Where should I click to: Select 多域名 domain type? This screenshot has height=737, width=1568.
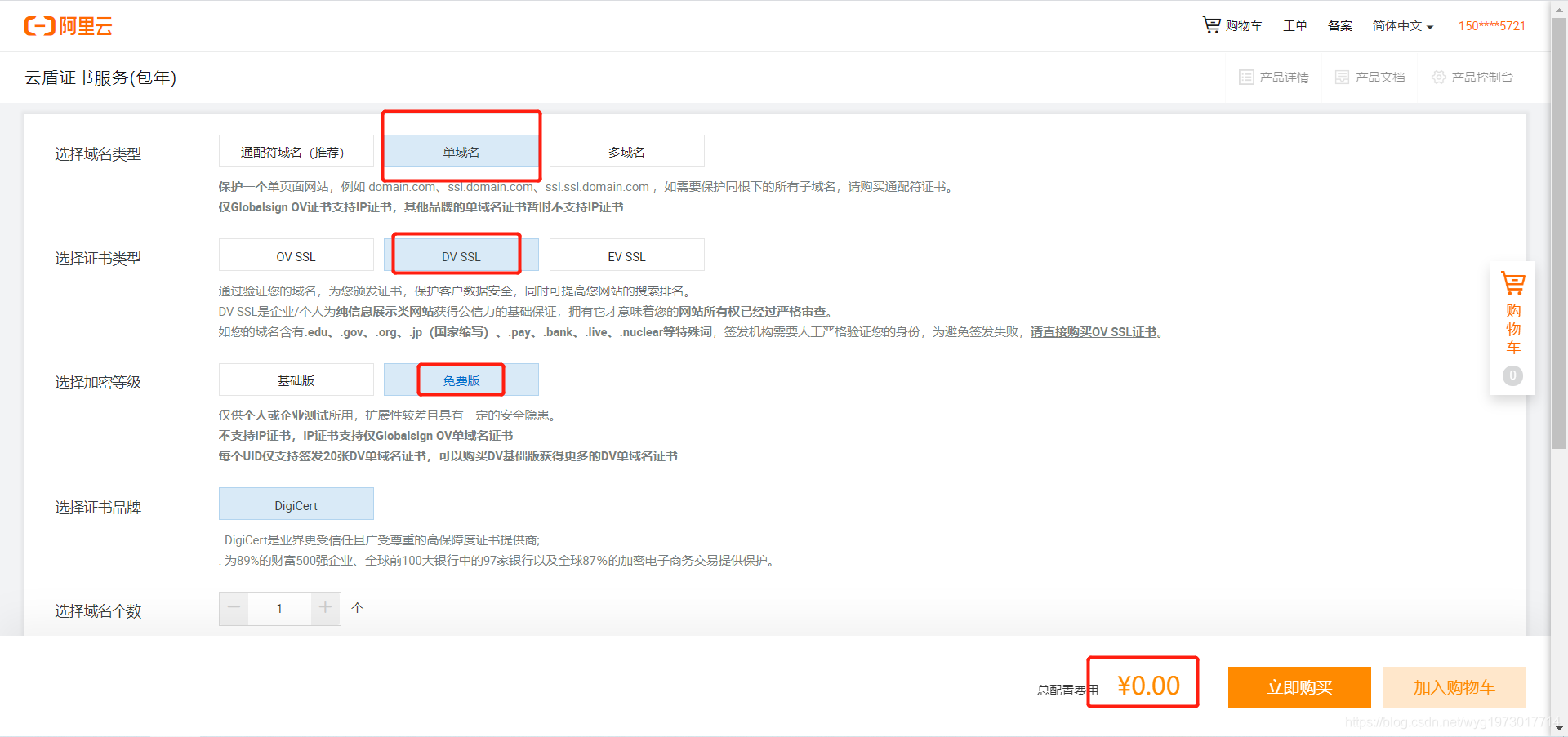pos(627,152)
